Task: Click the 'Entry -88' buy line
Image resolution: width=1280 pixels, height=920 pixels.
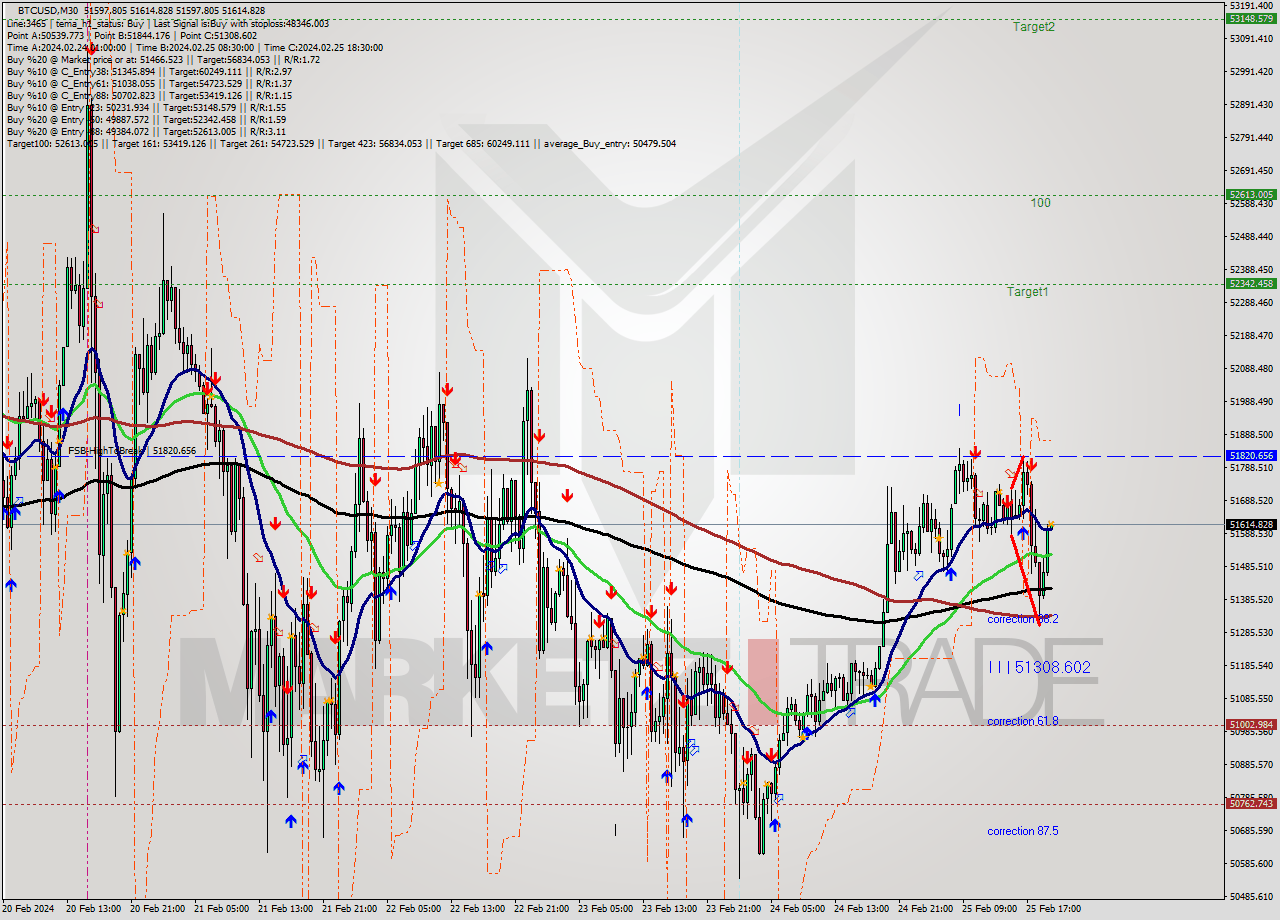Action: pyautogui.click(x=146, y=131)
